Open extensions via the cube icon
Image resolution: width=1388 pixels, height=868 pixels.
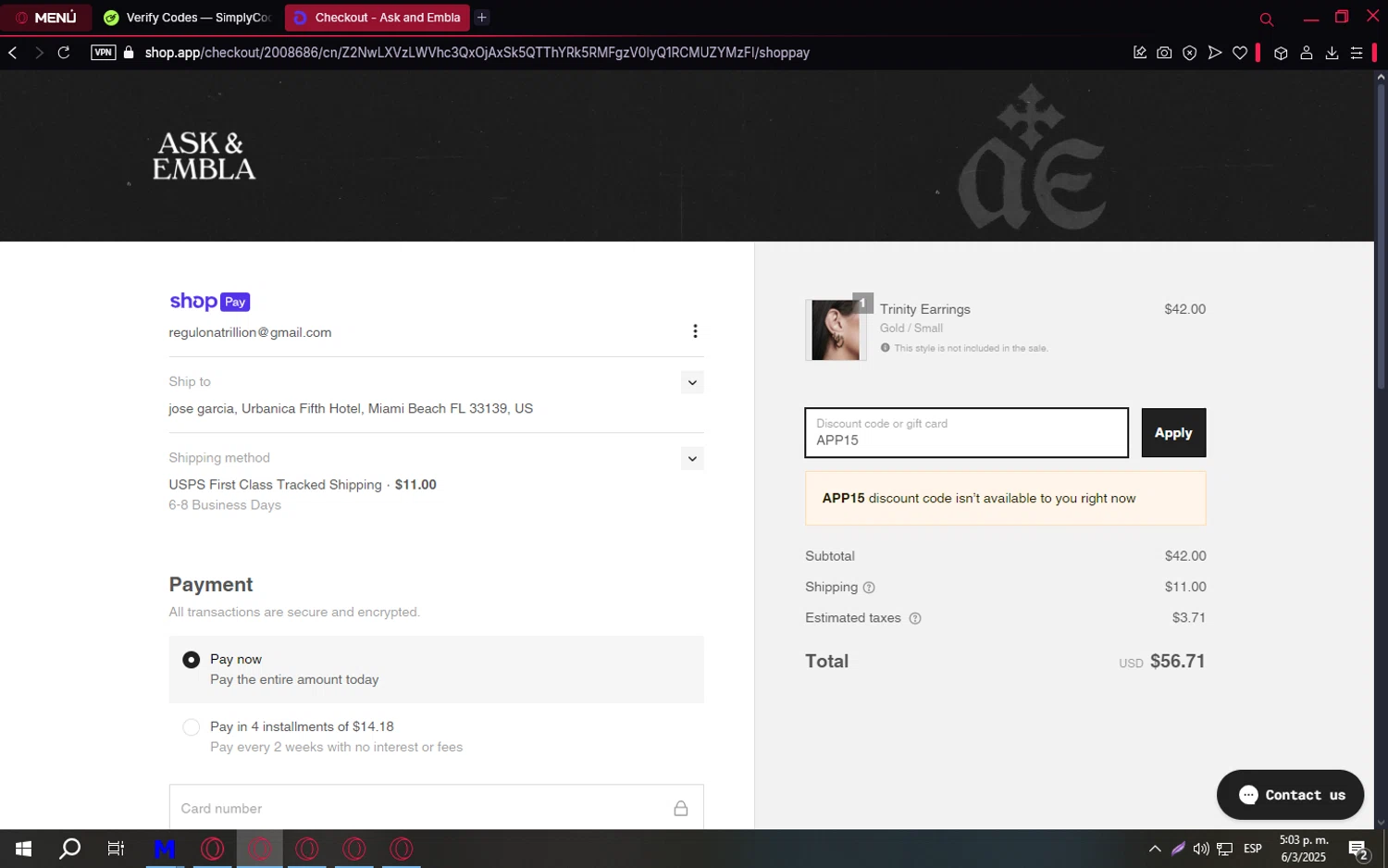[1281, 53]
